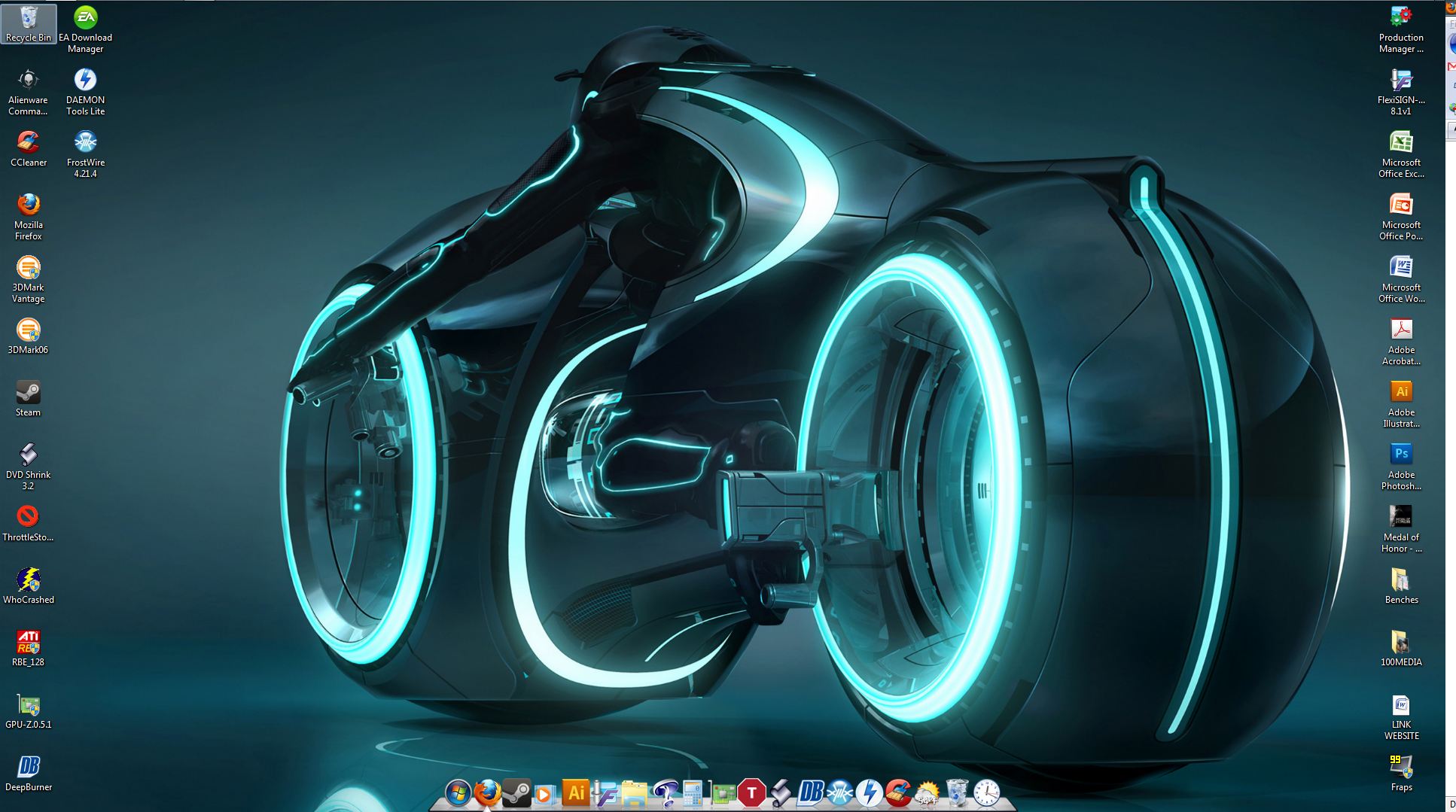Select the DAEMON Tools Lite desktop icon
Screen dimensions: 1456x812
[85, 92]
